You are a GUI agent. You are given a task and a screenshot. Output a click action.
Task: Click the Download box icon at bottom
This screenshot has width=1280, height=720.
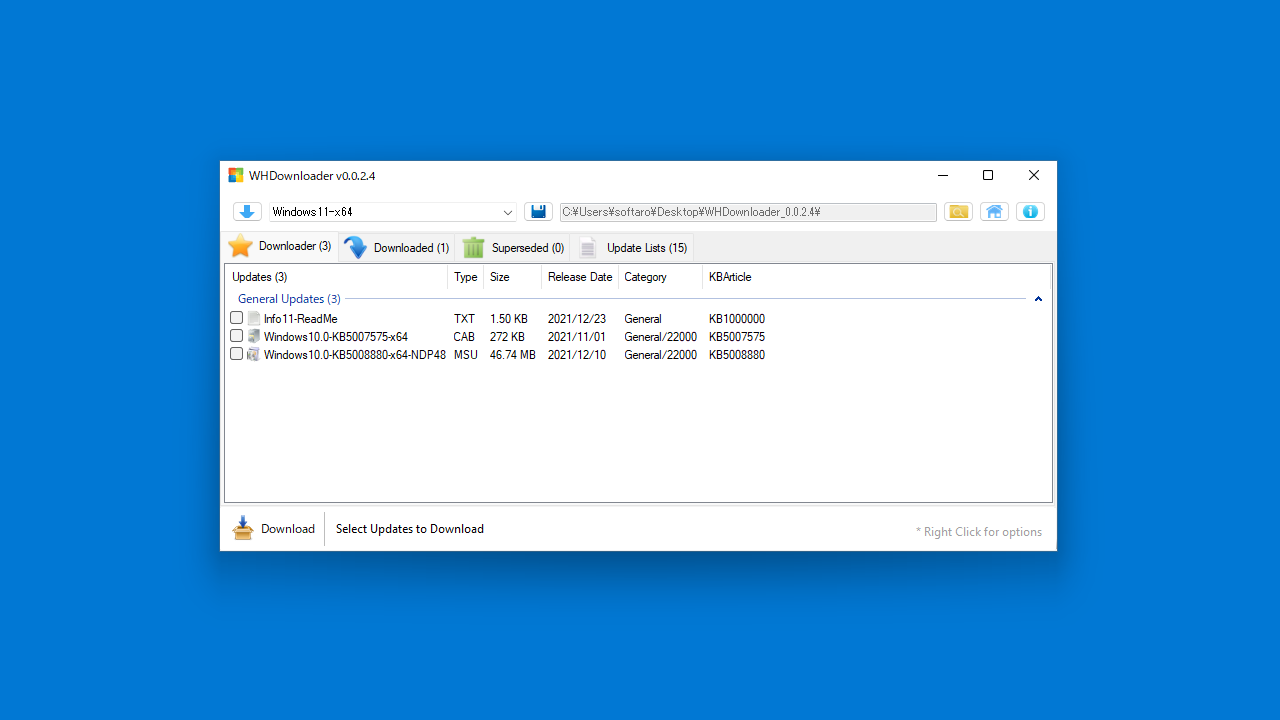[x=243, y=528]
